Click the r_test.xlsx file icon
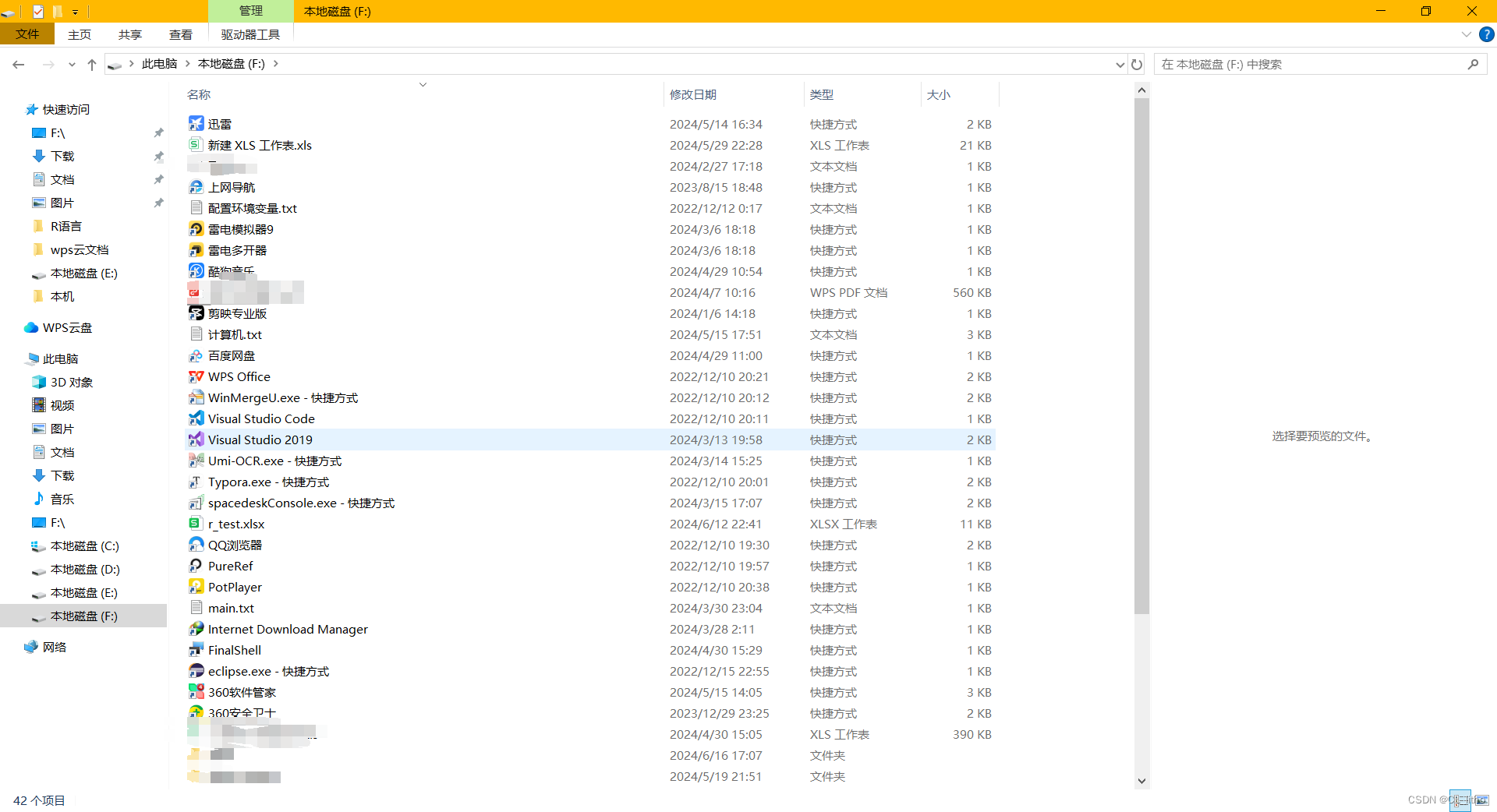Image resolution: width=1497 pixels, height=812 pixels. tap(196, 524)
